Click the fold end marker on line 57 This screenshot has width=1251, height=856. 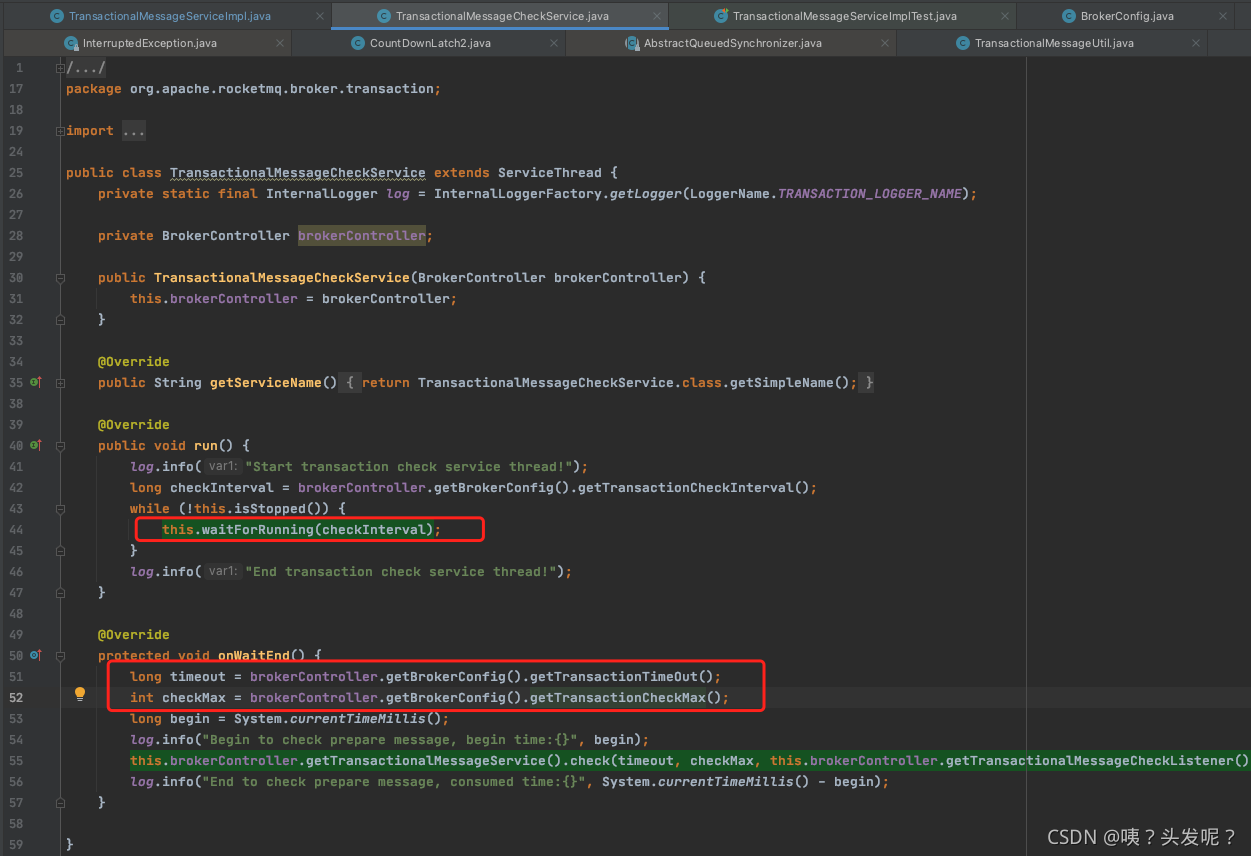tap(60, 802)
